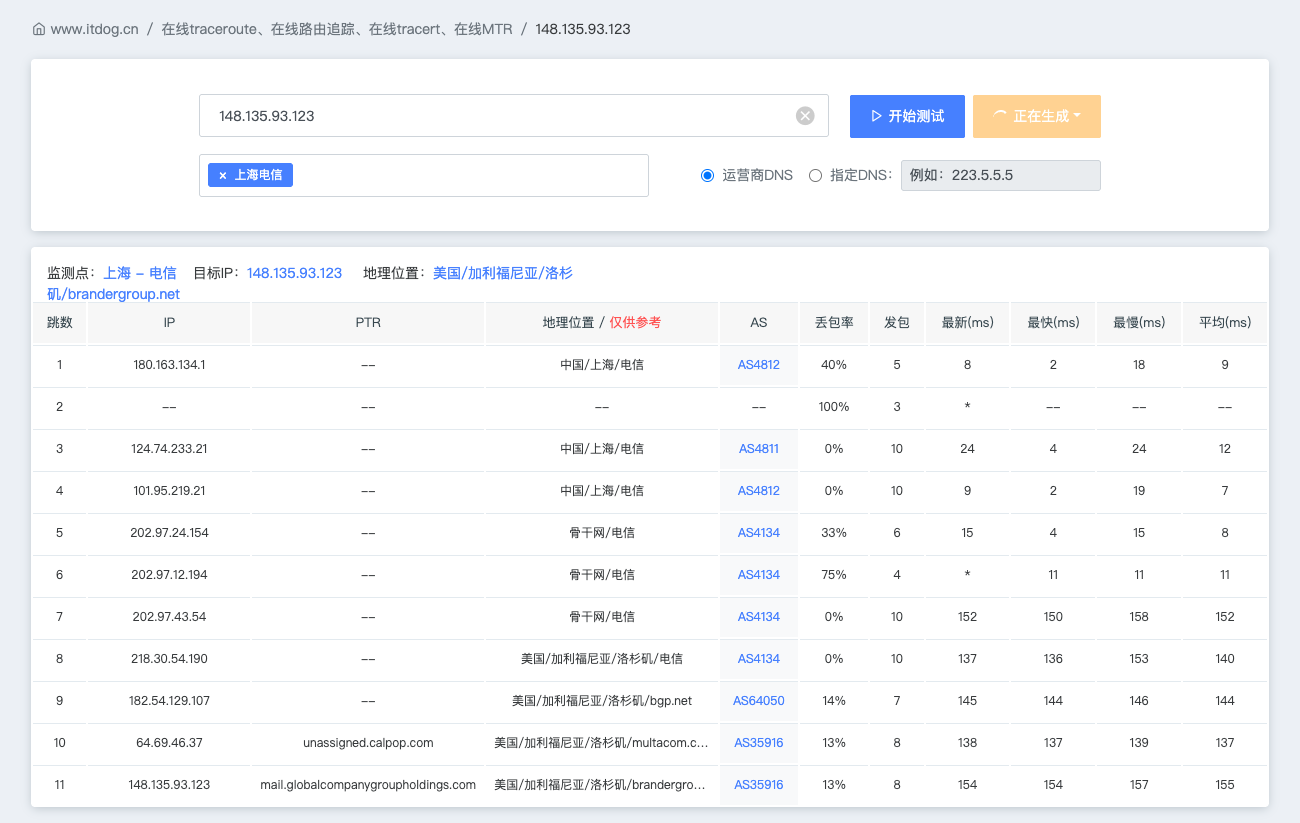The width and height of the screenshot is (1300, 823).
Task: Click the target IP address input box
Action: tap(514, 116)
